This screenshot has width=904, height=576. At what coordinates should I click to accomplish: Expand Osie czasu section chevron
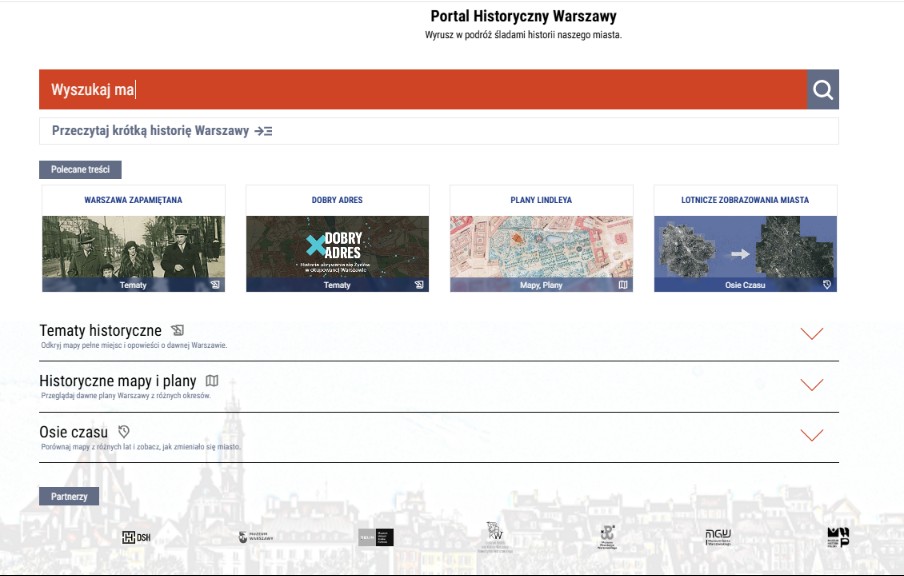812,435
